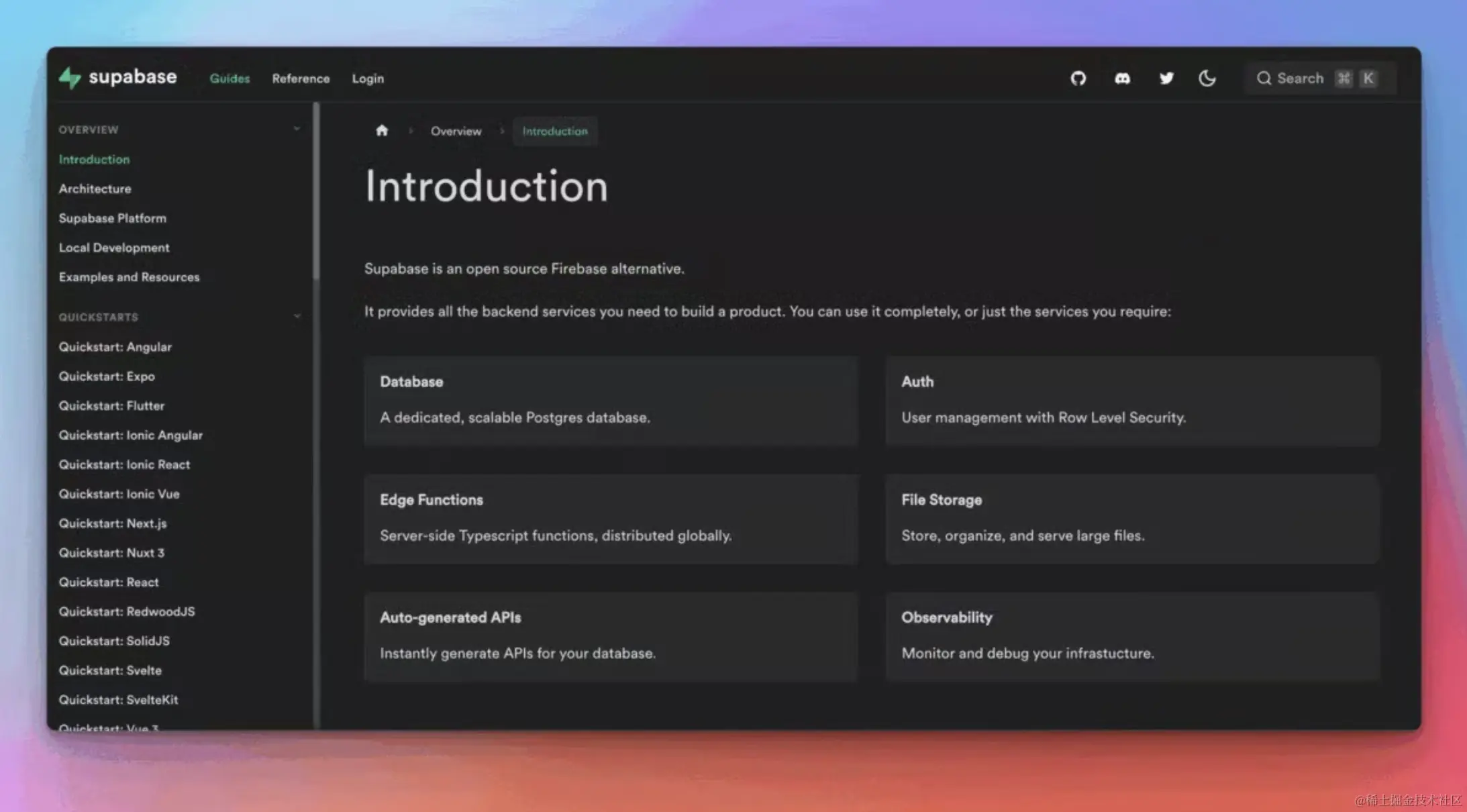Open the Reference menu item

point(301,79)
